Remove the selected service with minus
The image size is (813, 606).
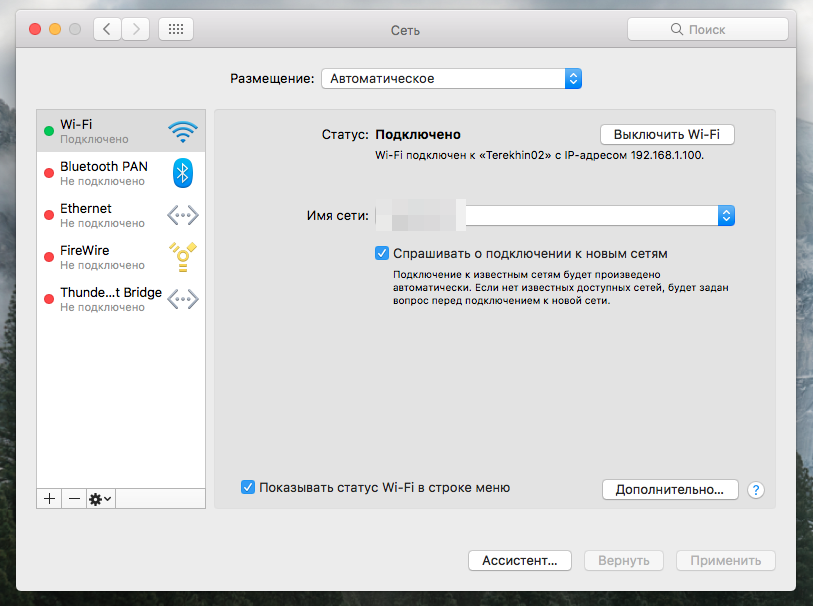tap(74, 499)
